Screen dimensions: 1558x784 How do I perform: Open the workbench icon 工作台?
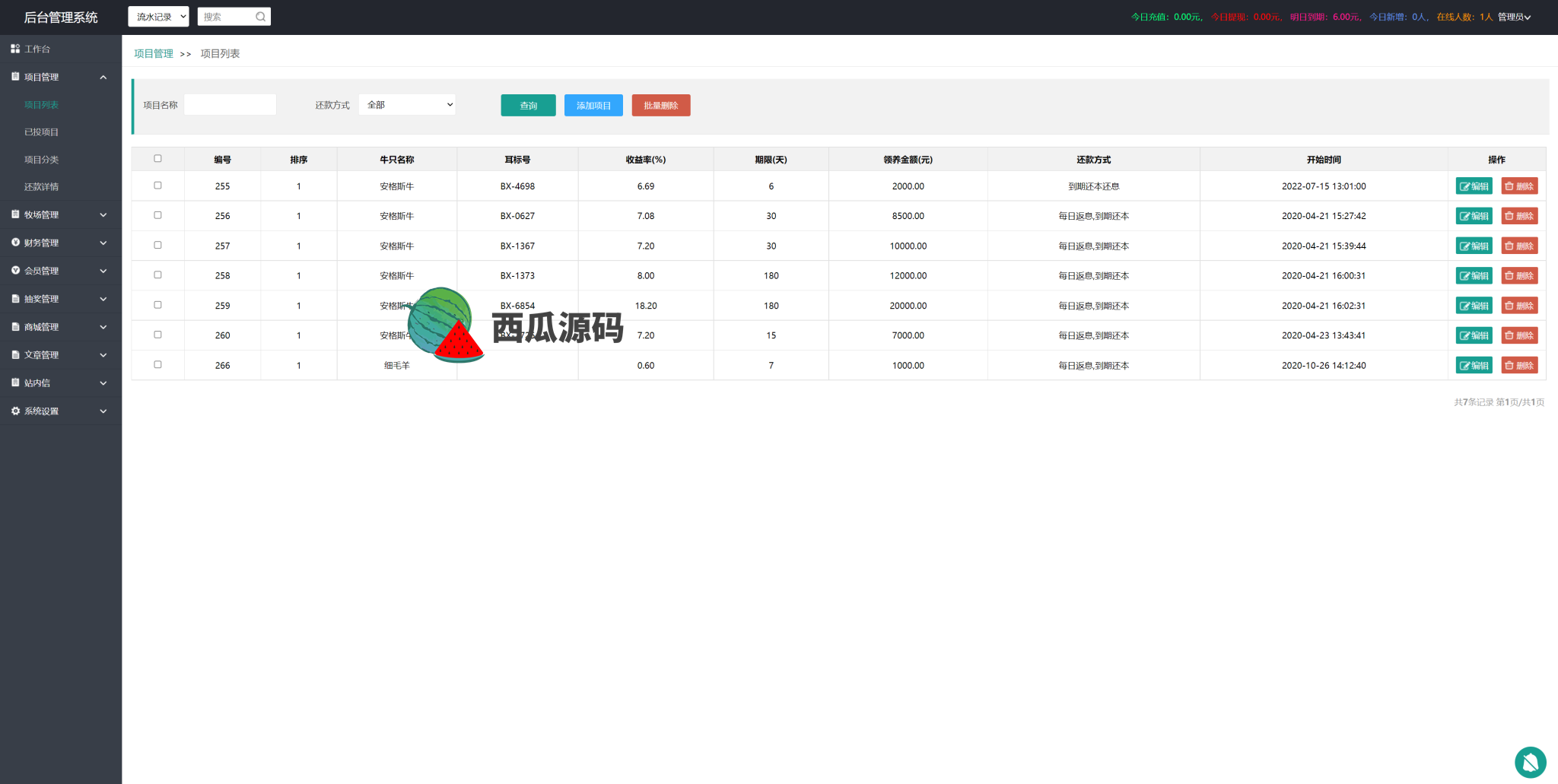click(15, 49)
